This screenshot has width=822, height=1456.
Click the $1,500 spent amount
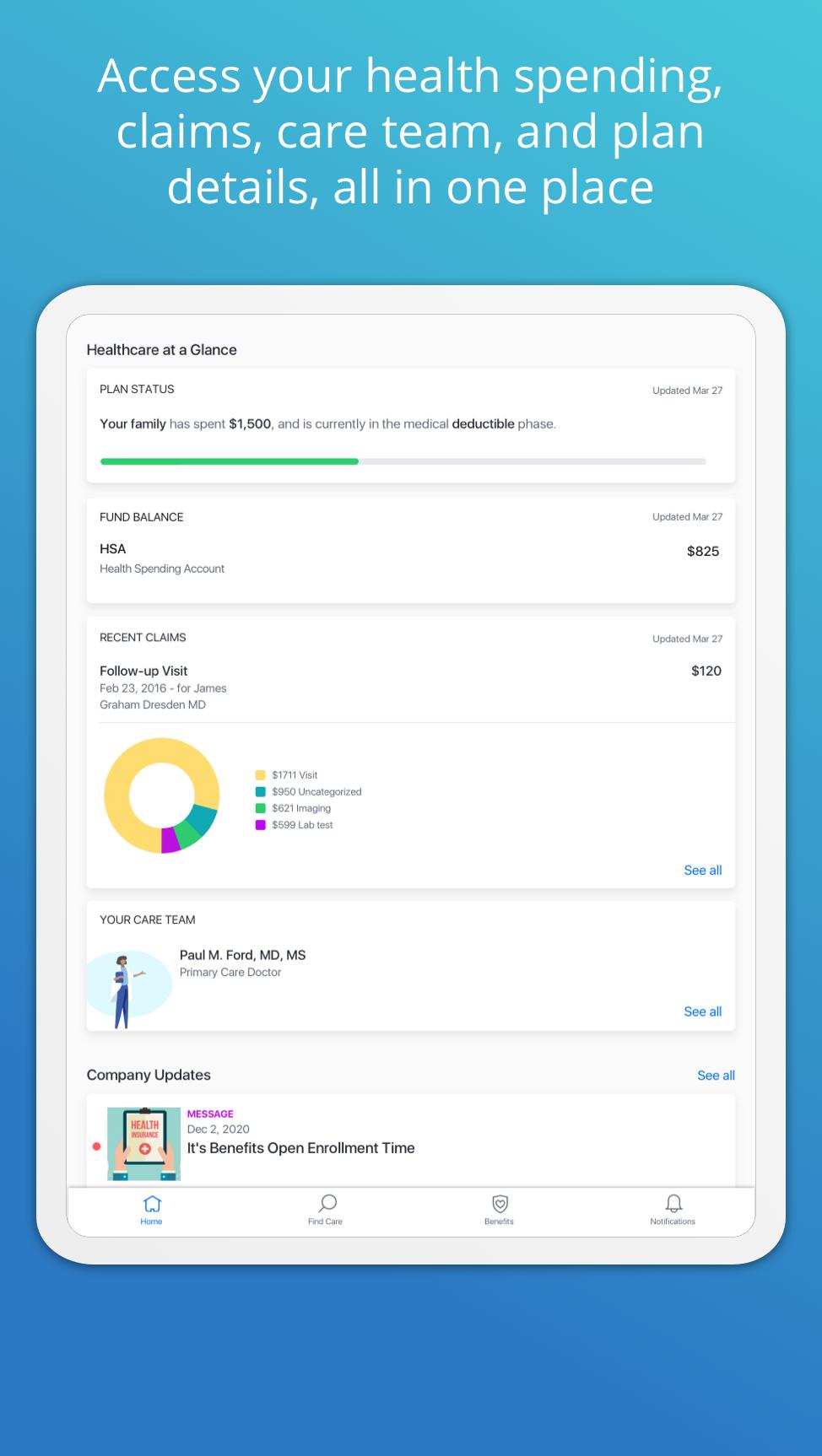point(250,424)
